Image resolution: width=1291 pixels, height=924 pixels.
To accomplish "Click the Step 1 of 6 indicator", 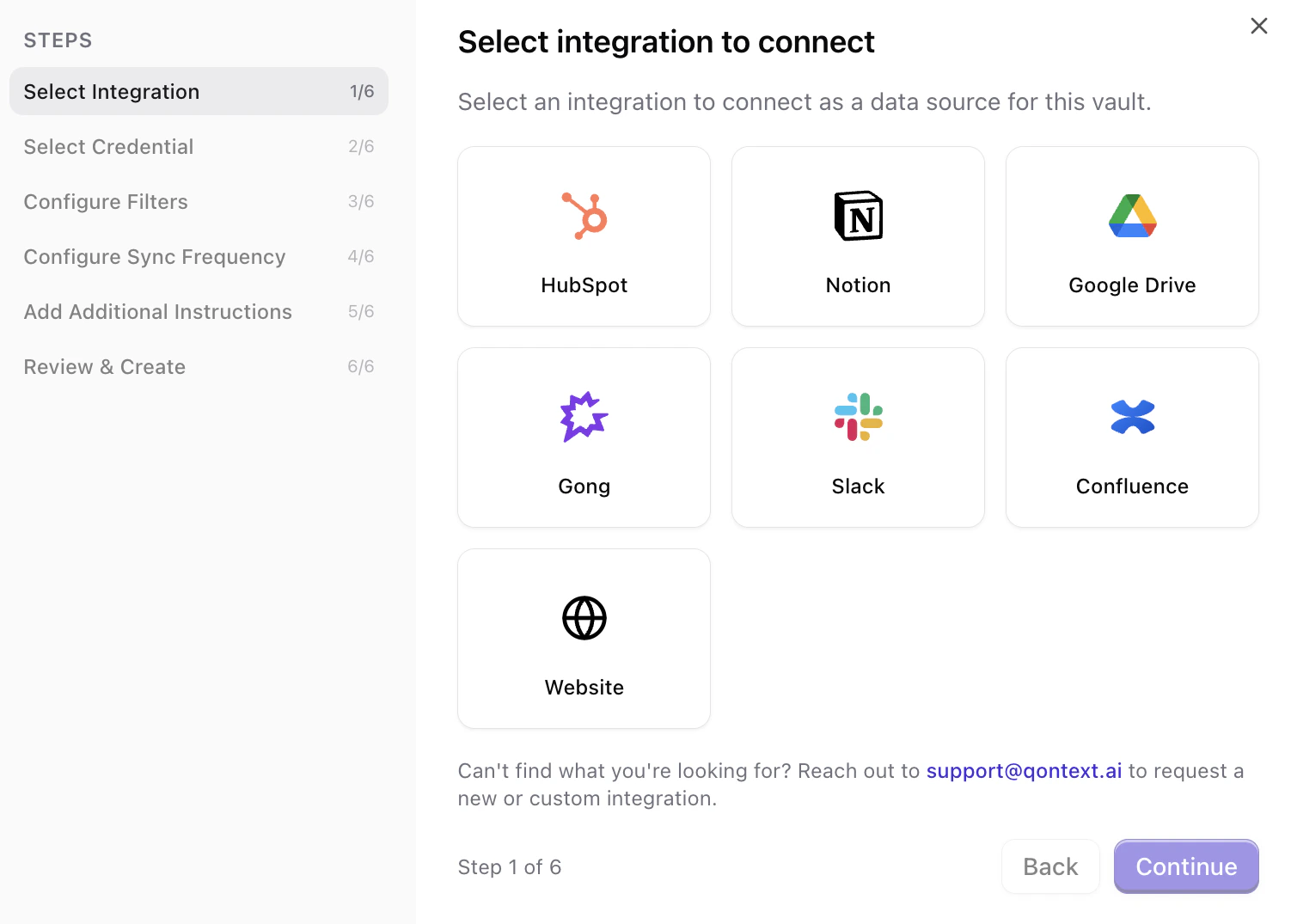I will click(510, 866).
